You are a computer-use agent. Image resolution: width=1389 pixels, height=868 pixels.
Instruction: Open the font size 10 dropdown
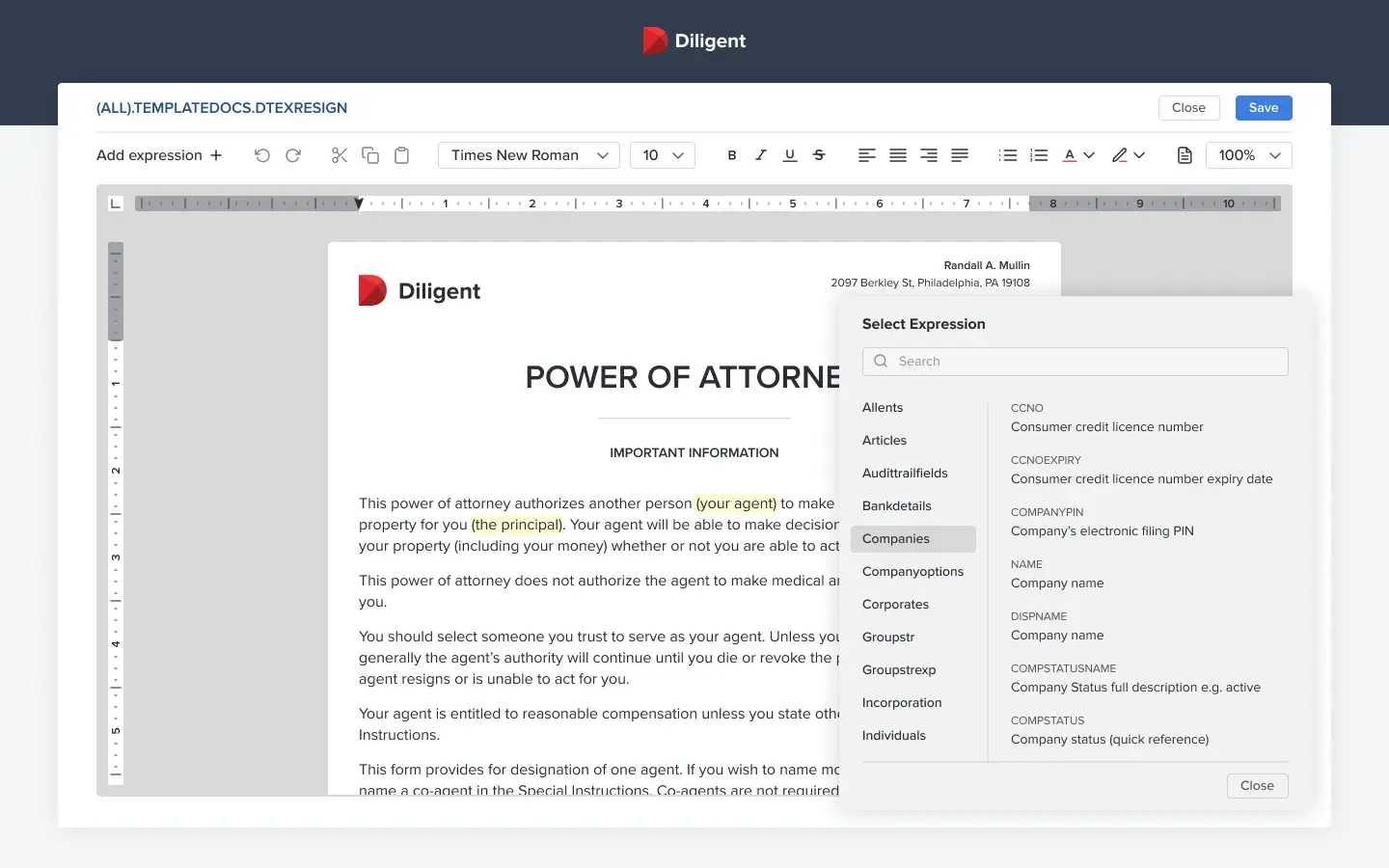coord(663,155)
